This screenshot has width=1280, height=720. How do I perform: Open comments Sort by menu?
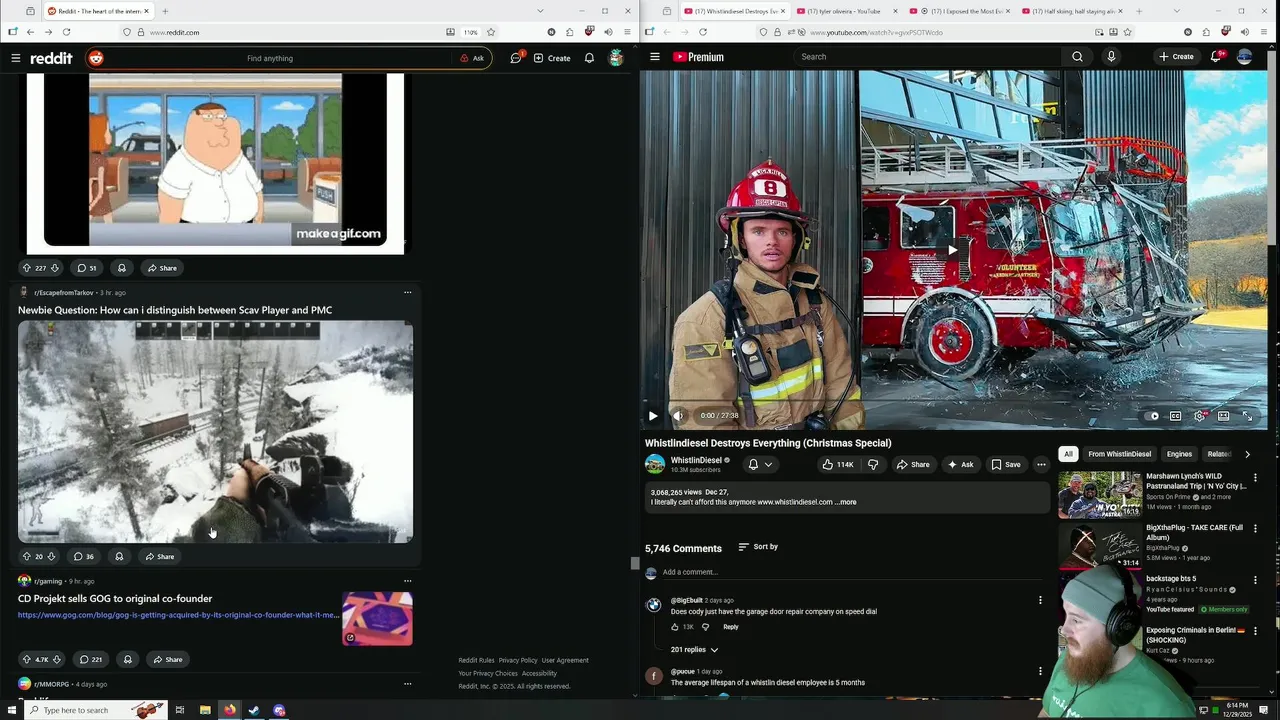[x=758, y=547]
